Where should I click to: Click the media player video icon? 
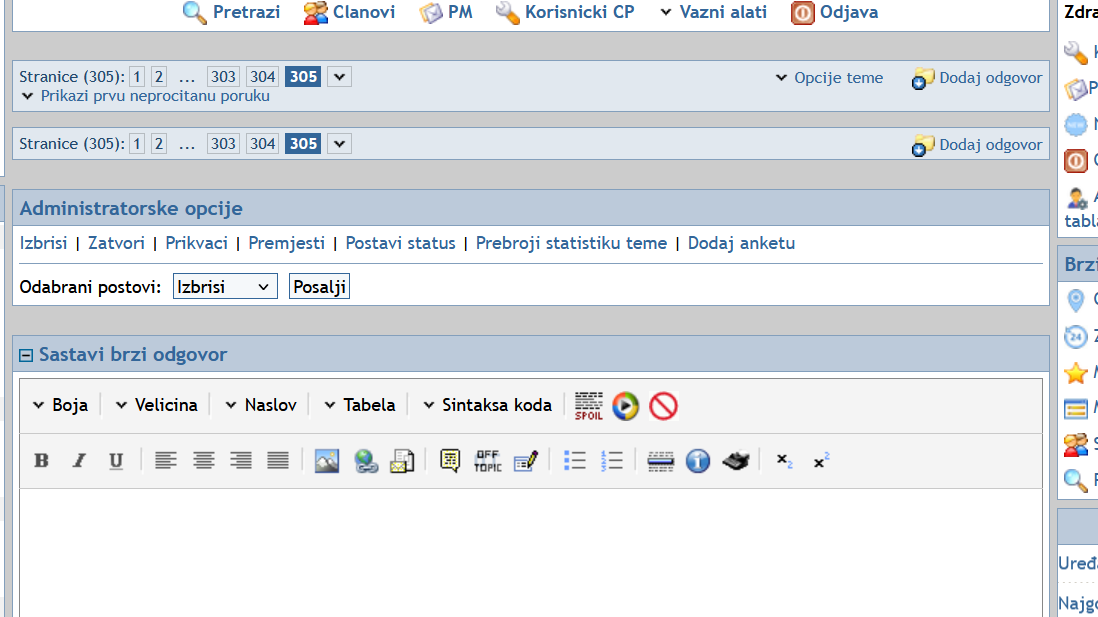(626, 405)
